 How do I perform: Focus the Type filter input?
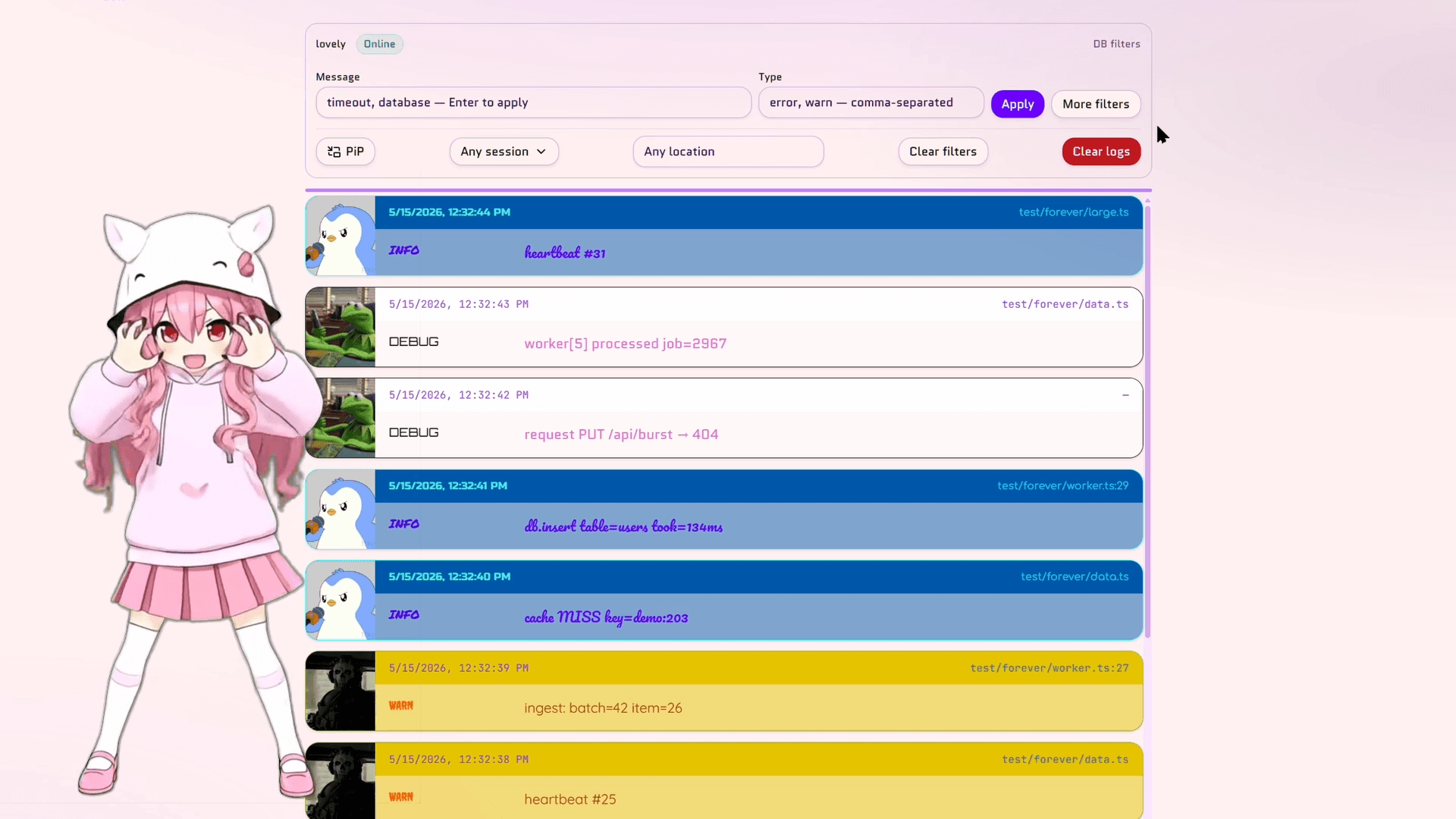tap(871, 102)
